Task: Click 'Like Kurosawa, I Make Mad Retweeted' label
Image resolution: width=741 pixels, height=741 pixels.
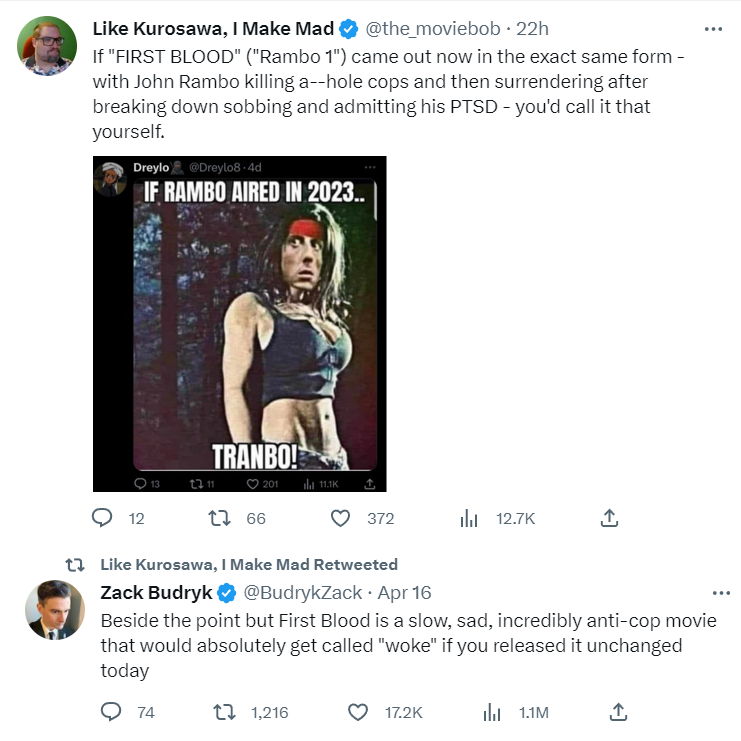Action: tap(249, 565)
